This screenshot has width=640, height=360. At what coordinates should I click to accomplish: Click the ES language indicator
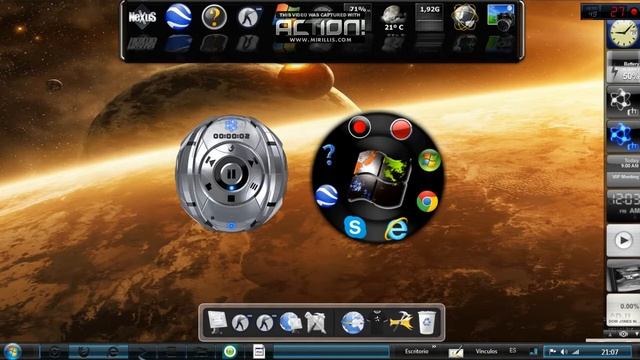[x=513, y=351]
